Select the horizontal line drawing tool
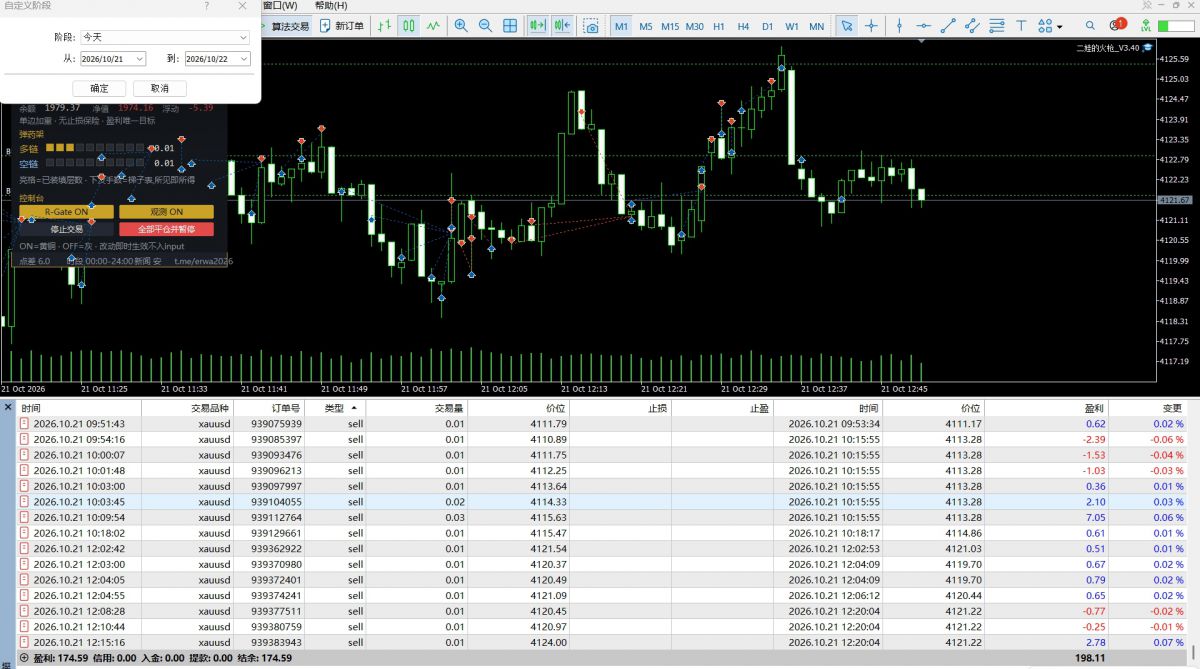The image size is (1200, 669). (x=923, y=26)
